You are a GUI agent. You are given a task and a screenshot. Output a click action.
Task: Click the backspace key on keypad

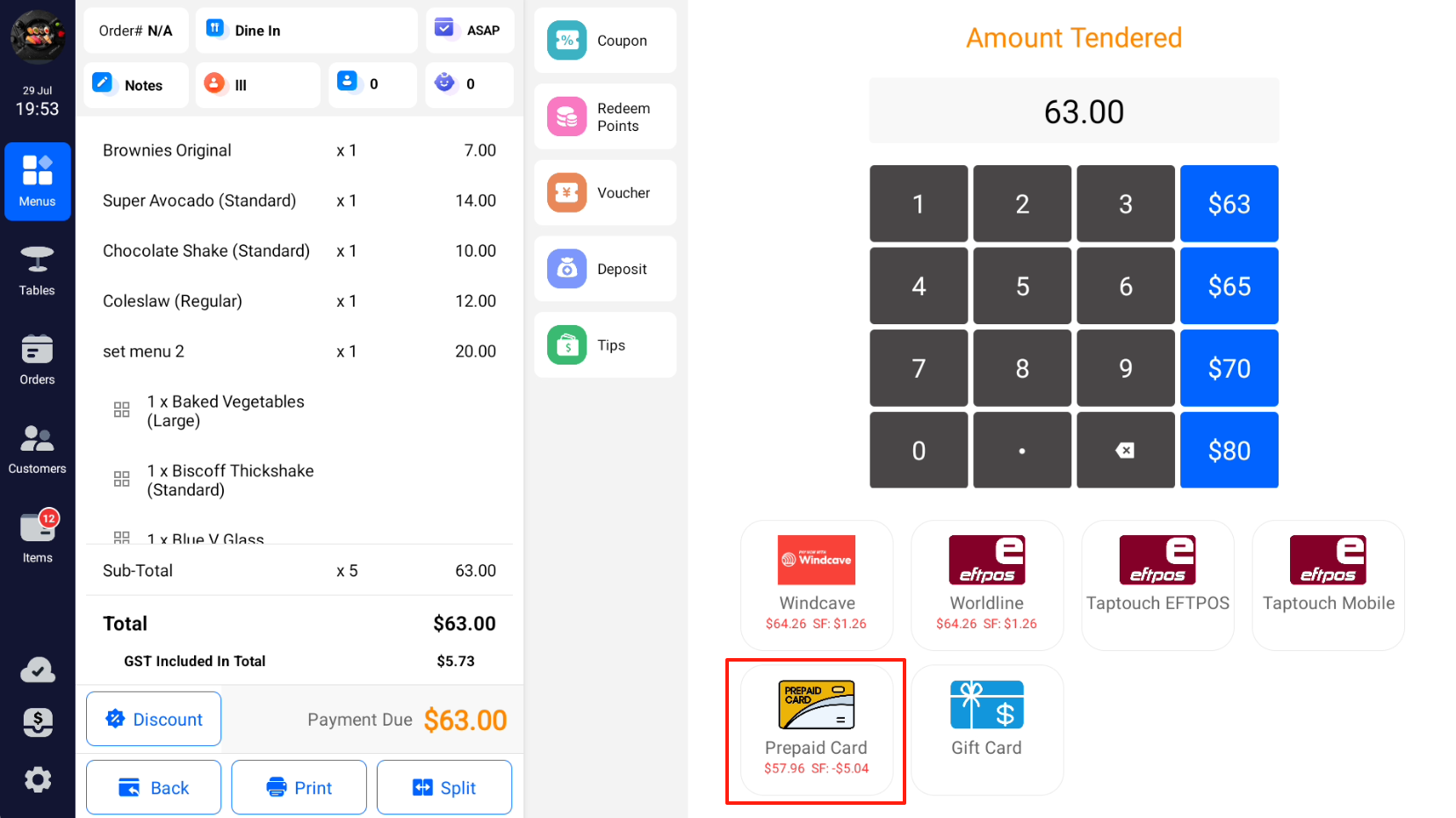pos(1126,450)
